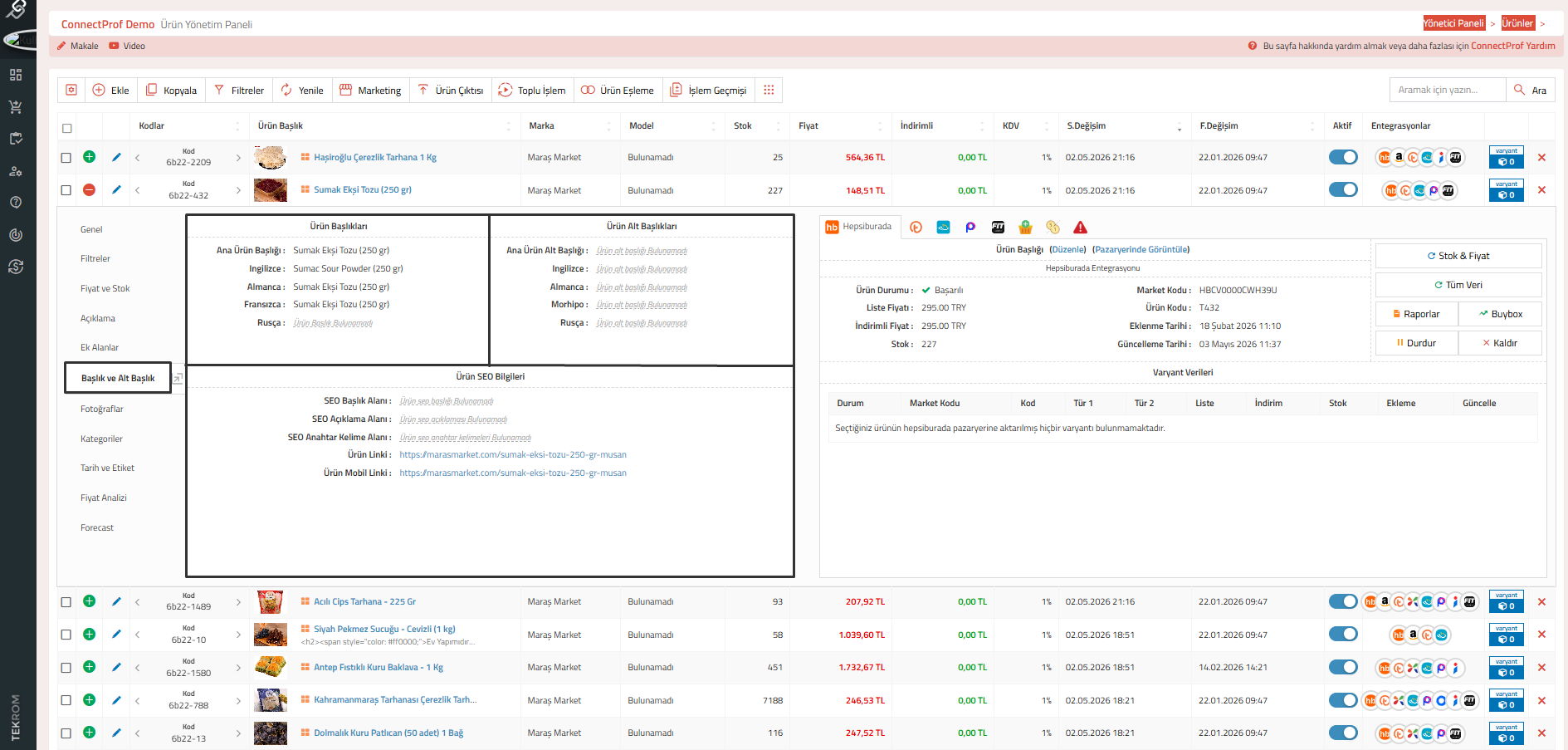This screenshot has height=750, width=1568.
Task: Click the Filtreler toolbar button
Action: (239, 91)
